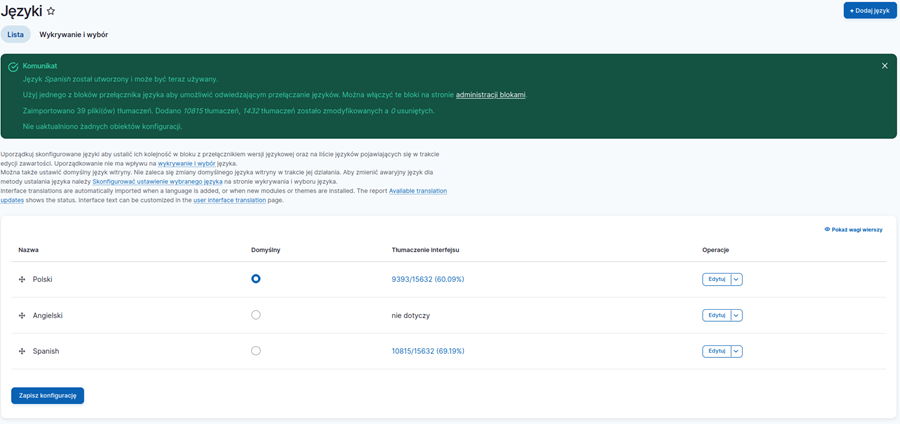The width and height of the screenshot is (900, 424).
Task: Click the Dodaj język button
Action: point(869,11)
